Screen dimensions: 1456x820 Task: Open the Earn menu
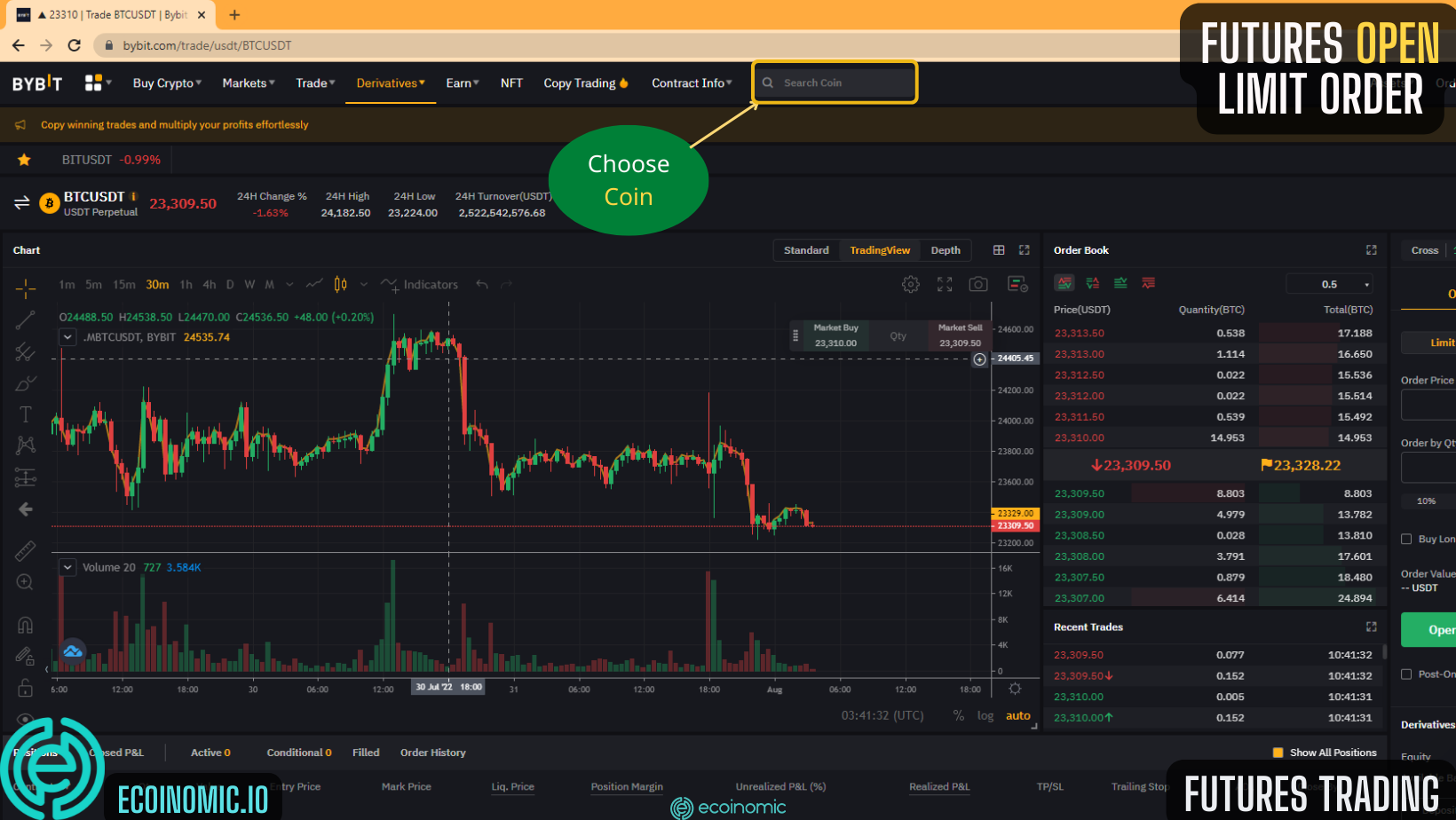[463, 83]
